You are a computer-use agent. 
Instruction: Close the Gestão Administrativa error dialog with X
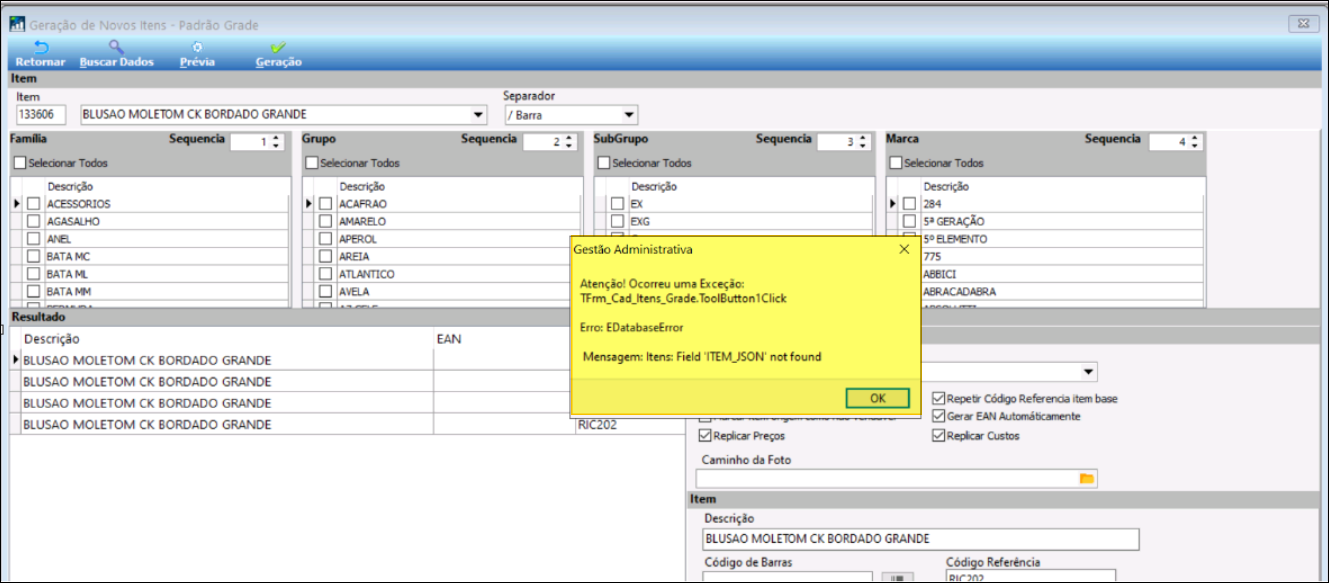(x=903, y=249)
